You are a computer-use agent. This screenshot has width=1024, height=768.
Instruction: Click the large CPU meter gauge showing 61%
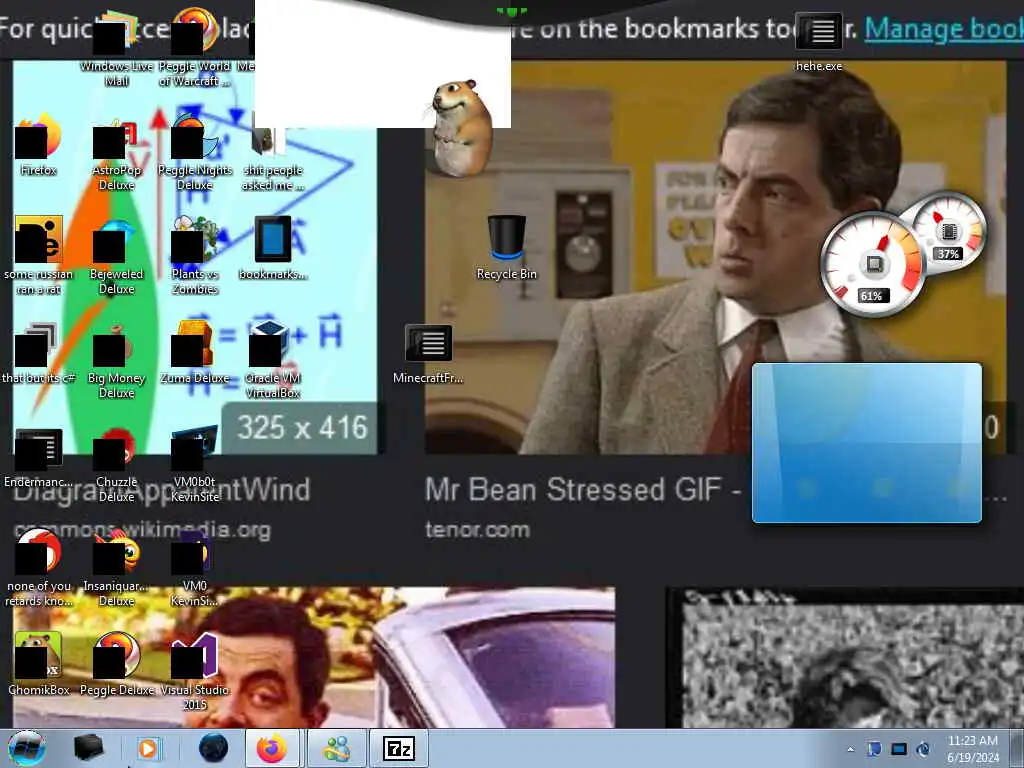872,264
